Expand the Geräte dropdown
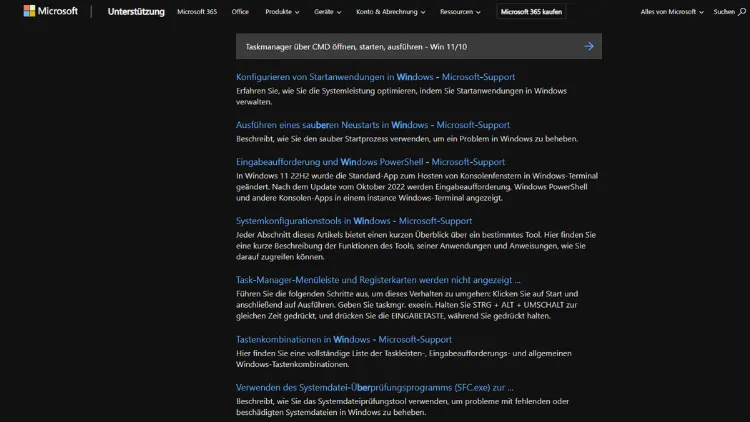Screen dimensions: 750x422 click(328, 11)
